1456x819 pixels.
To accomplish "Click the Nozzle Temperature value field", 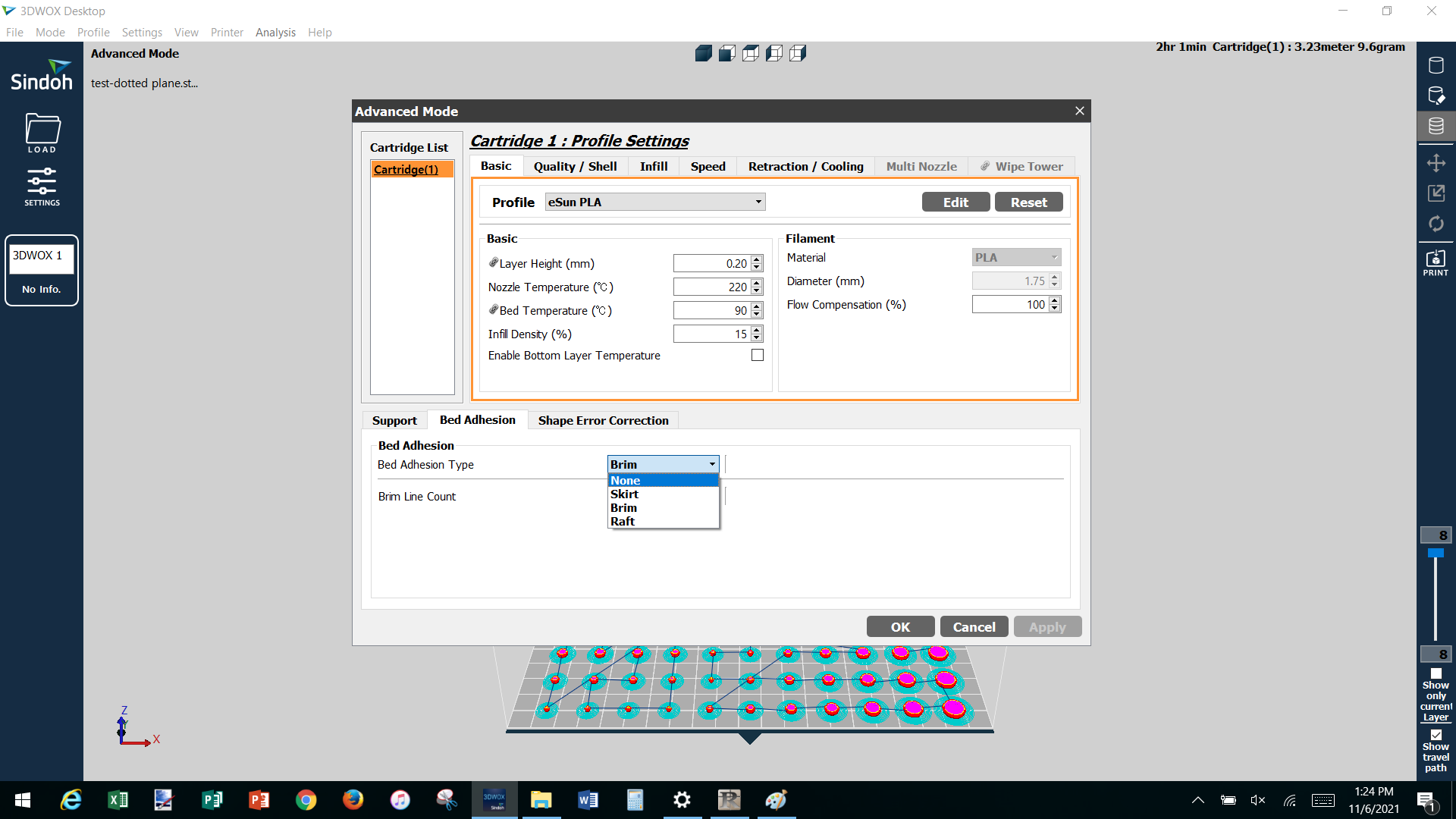I will [x=711, y=287].
